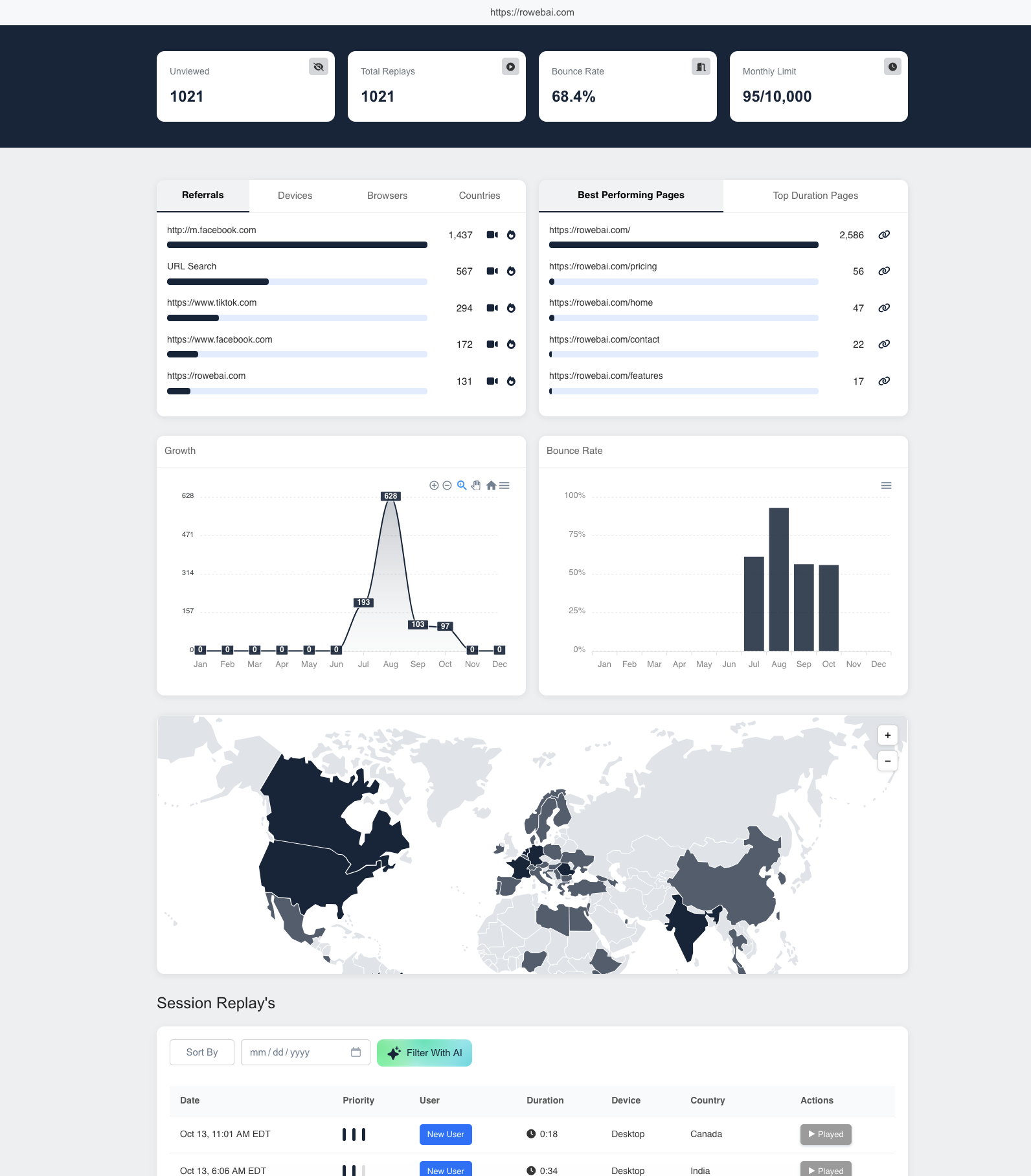The height and width of the screenshot is (1176, 1031).
Task: Open heatmap flame icon for https://www.facebook.com row
Action: click(511, 345)
